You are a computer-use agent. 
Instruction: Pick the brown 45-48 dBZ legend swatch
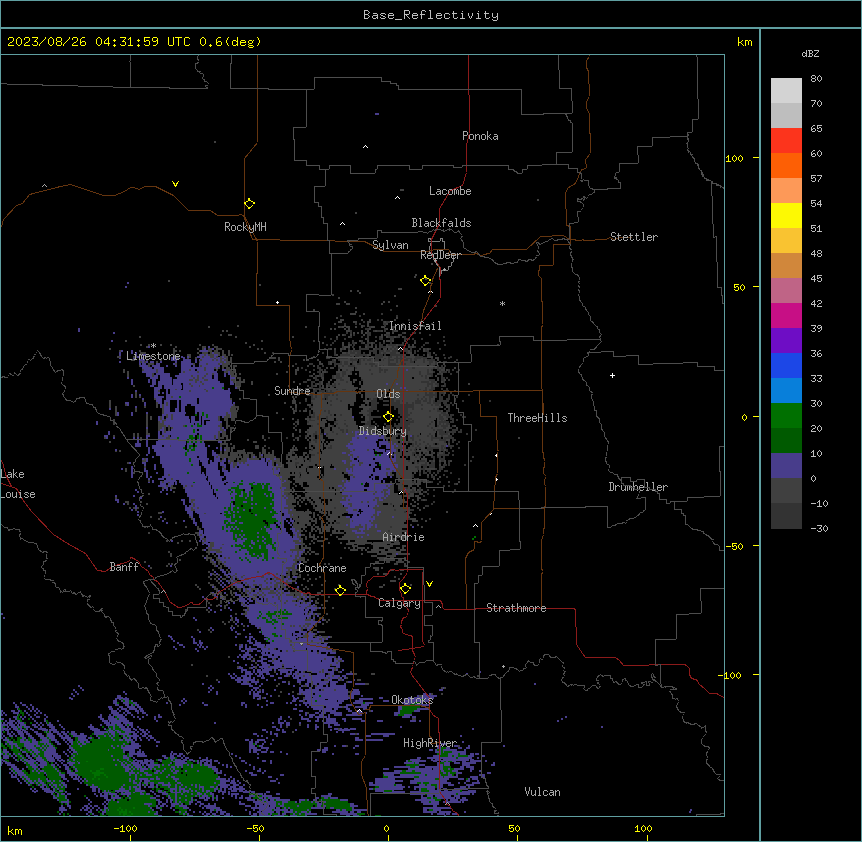click(786, 265)
